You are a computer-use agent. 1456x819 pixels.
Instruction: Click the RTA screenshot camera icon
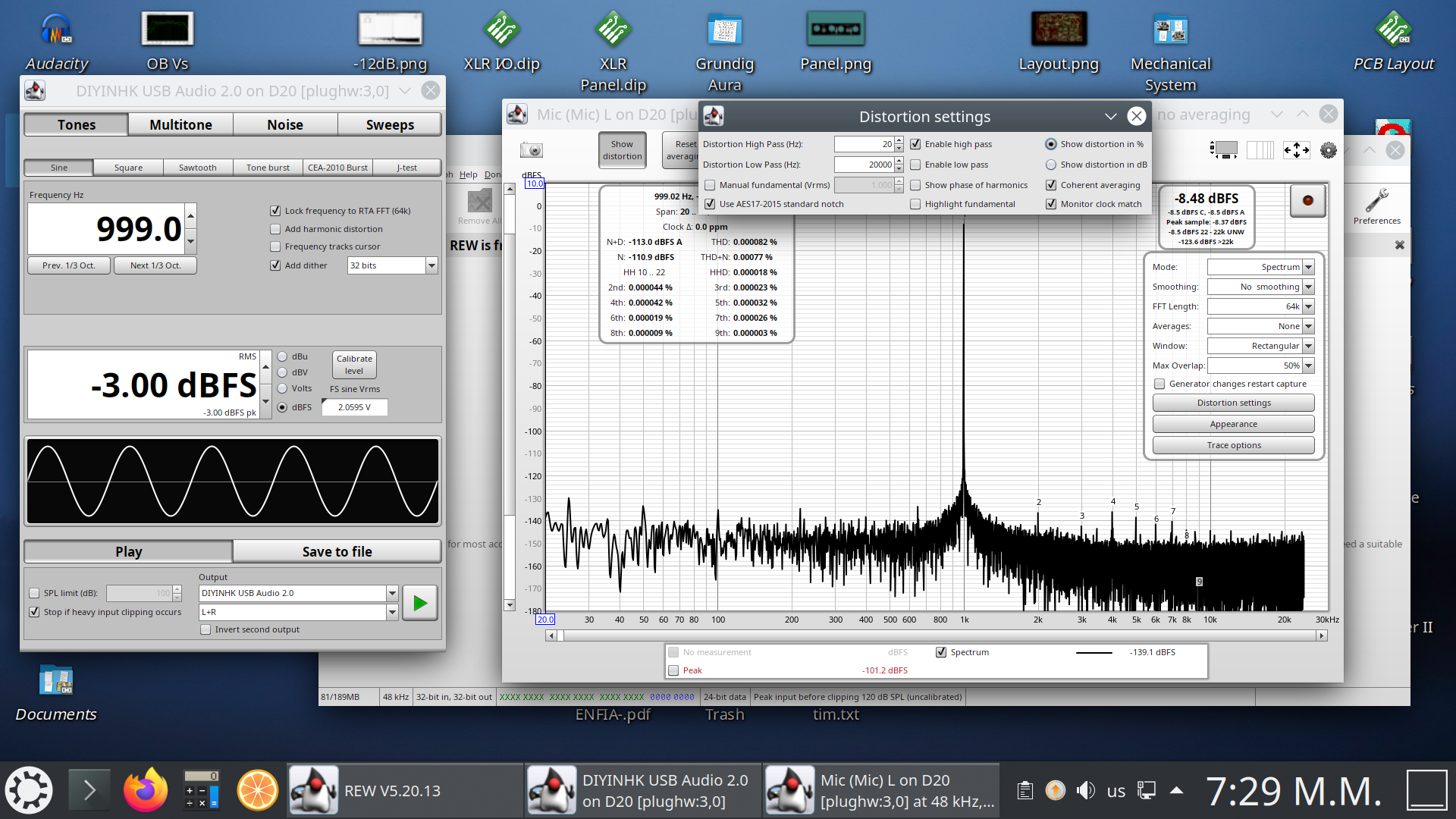tap(532, 150)
